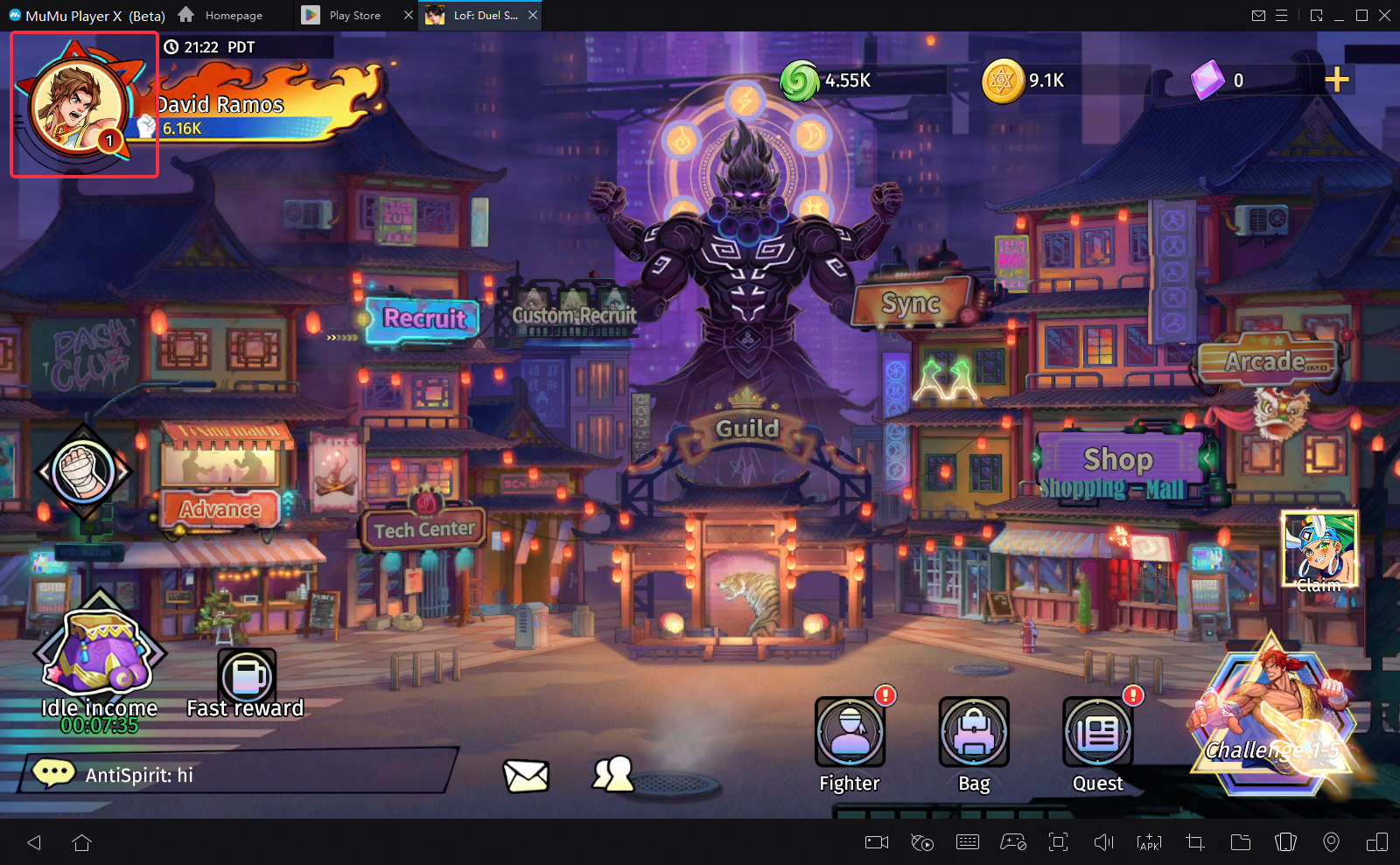Open chat bubble icon beside AntiSpirit message

(53, 773)
